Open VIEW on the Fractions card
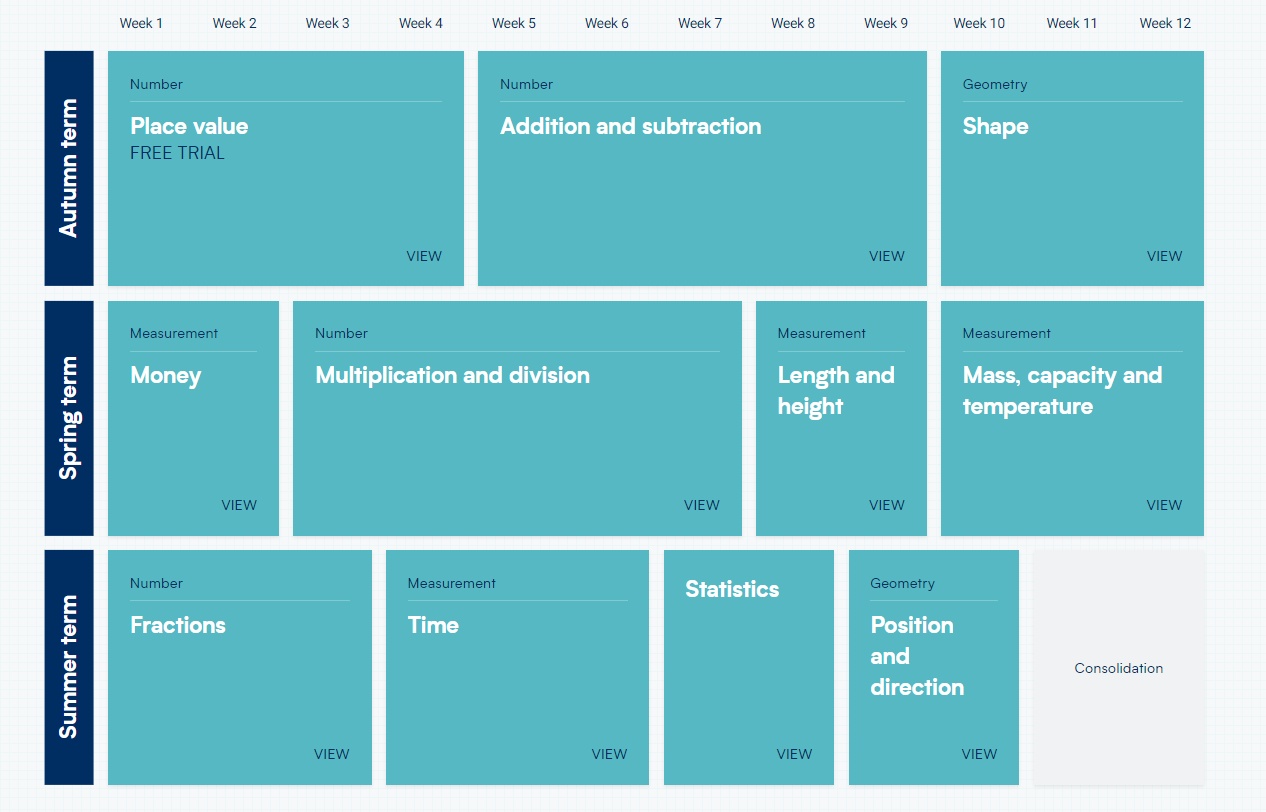Screen dimensions: 1266x812 click(332, 754)
